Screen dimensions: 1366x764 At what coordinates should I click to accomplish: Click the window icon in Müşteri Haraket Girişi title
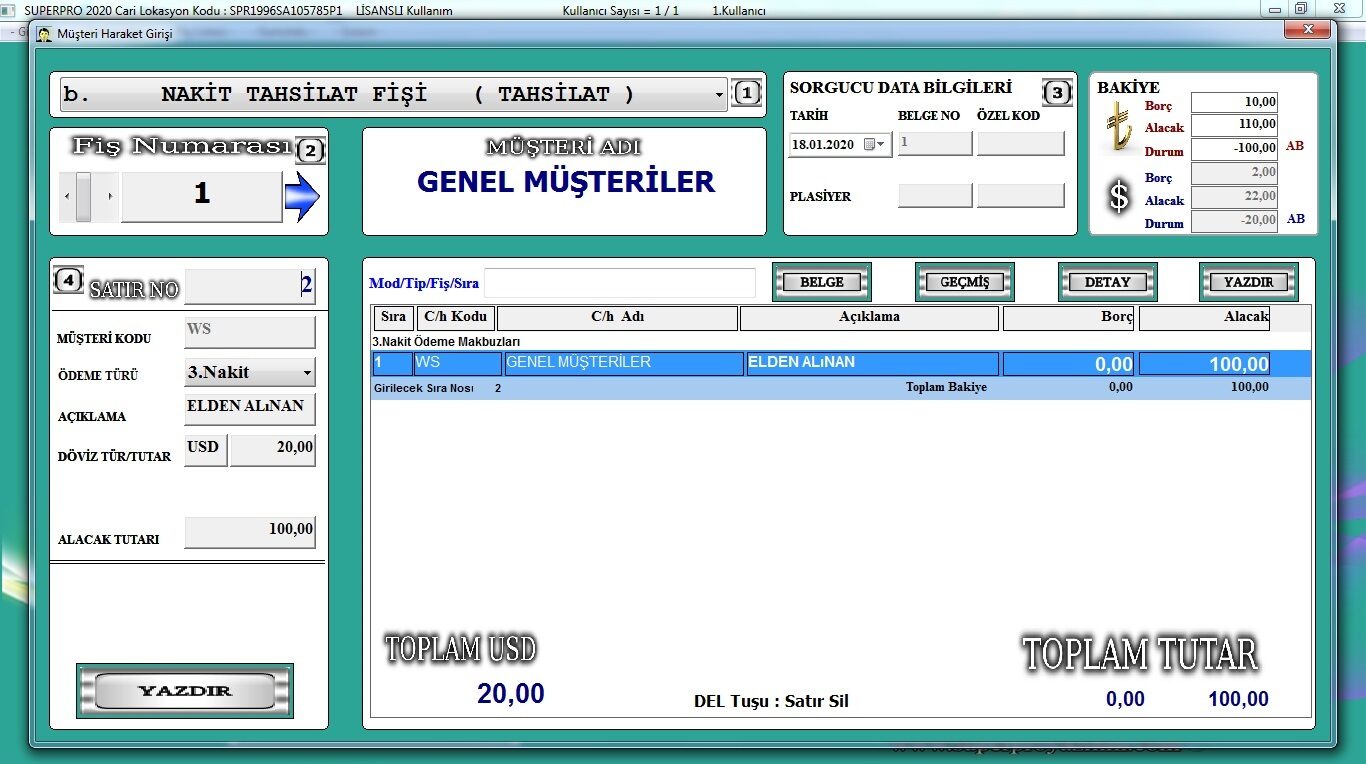tap(45, 33)
